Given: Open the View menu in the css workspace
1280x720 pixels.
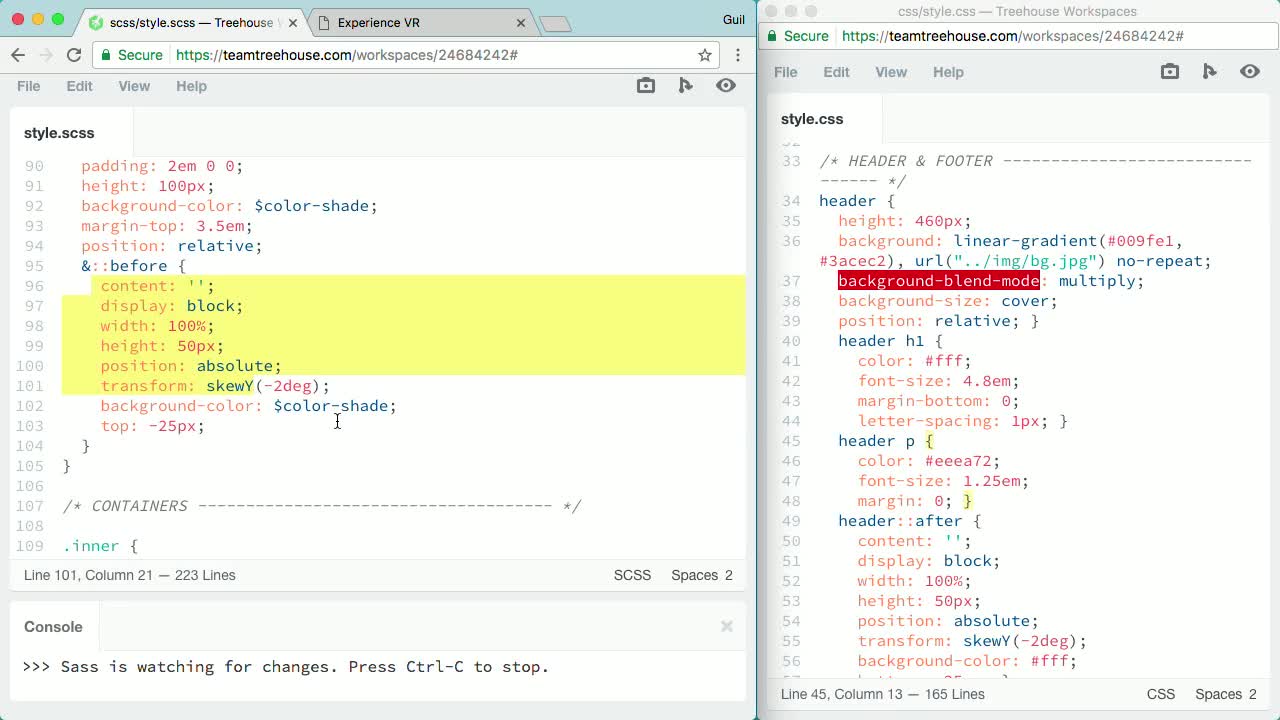Looking at the screenshot, I should coord(891,71).
